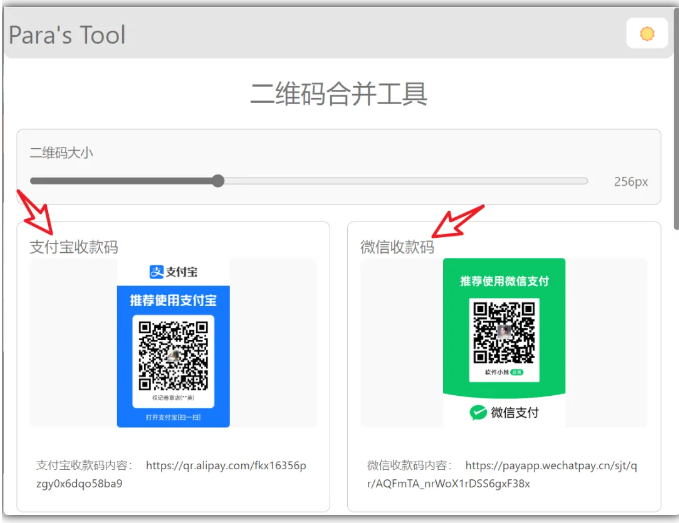Click the WeChat payapp URL text

(502, 475)
